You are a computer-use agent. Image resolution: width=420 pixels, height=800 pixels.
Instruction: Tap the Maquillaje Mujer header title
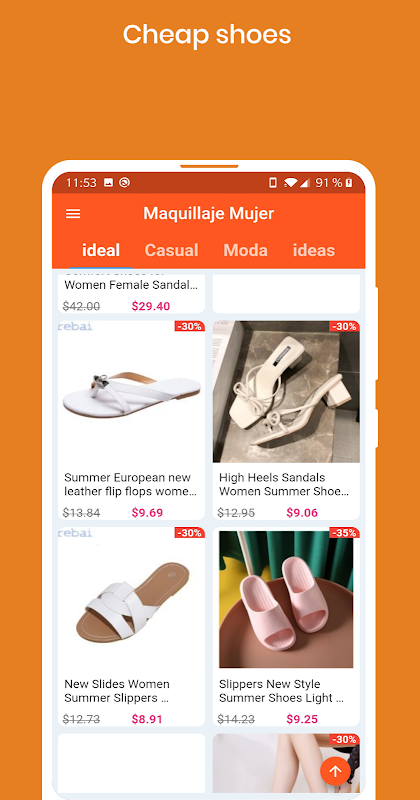(x=209, y=213)
